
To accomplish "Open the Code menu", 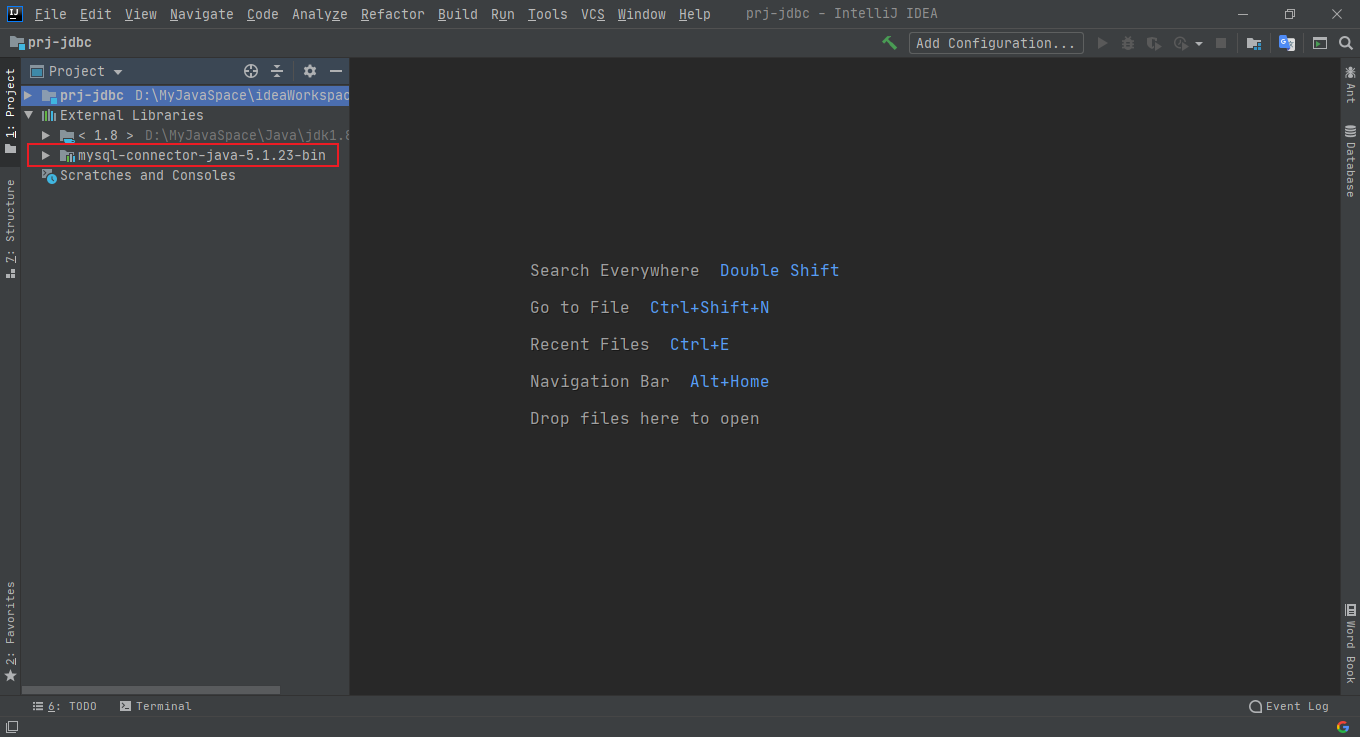I will (x=263, y=14).
